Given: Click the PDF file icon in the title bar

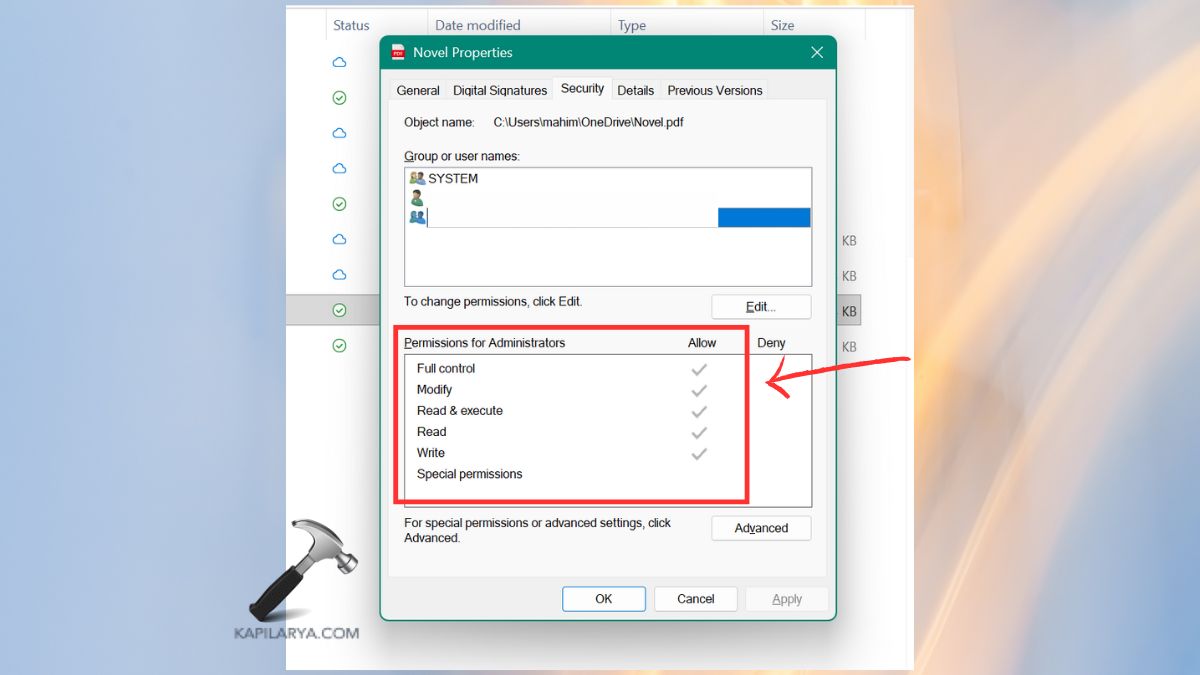Looking at the screenshot, I should click(x=397, y=52).
